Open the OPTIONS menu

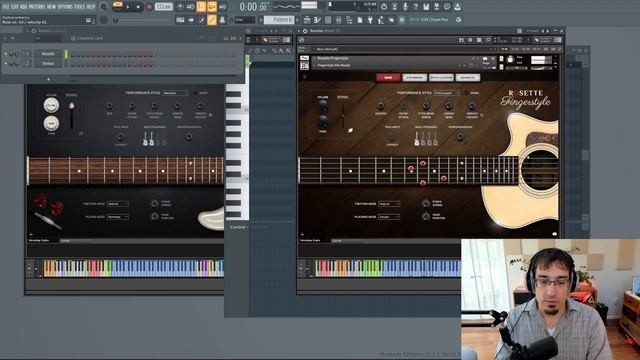[65, 7]
